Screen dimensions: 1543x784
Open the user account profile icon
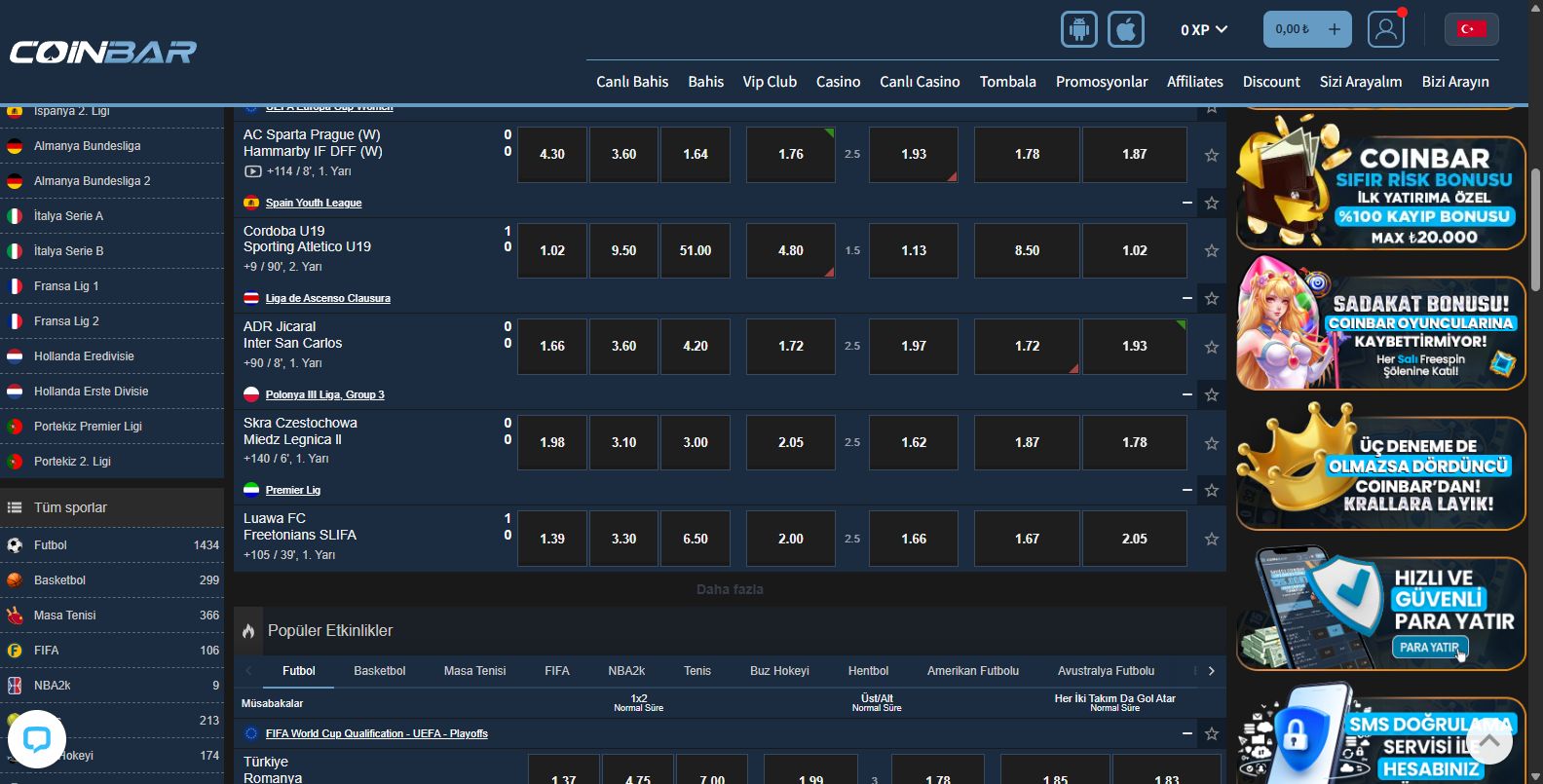1385,29
